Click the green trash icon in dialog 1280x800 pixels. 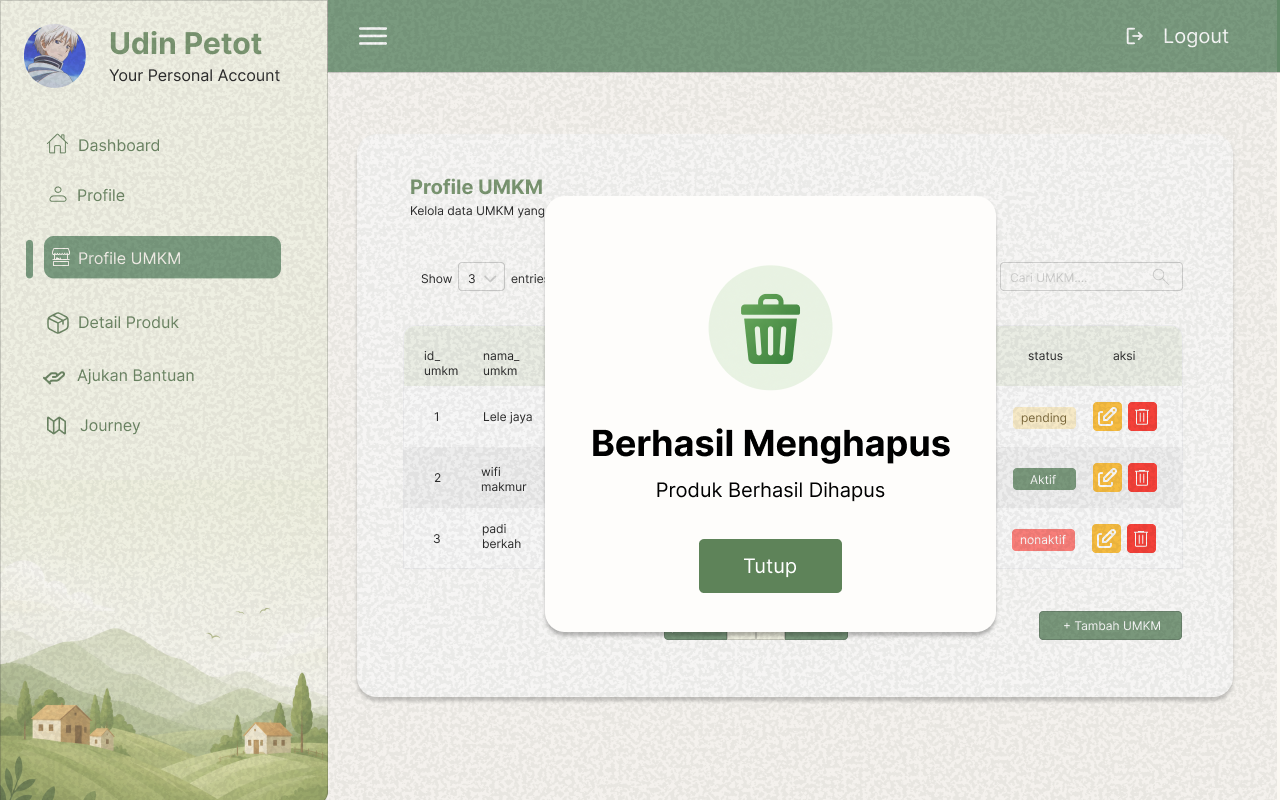tap(770, 329)
